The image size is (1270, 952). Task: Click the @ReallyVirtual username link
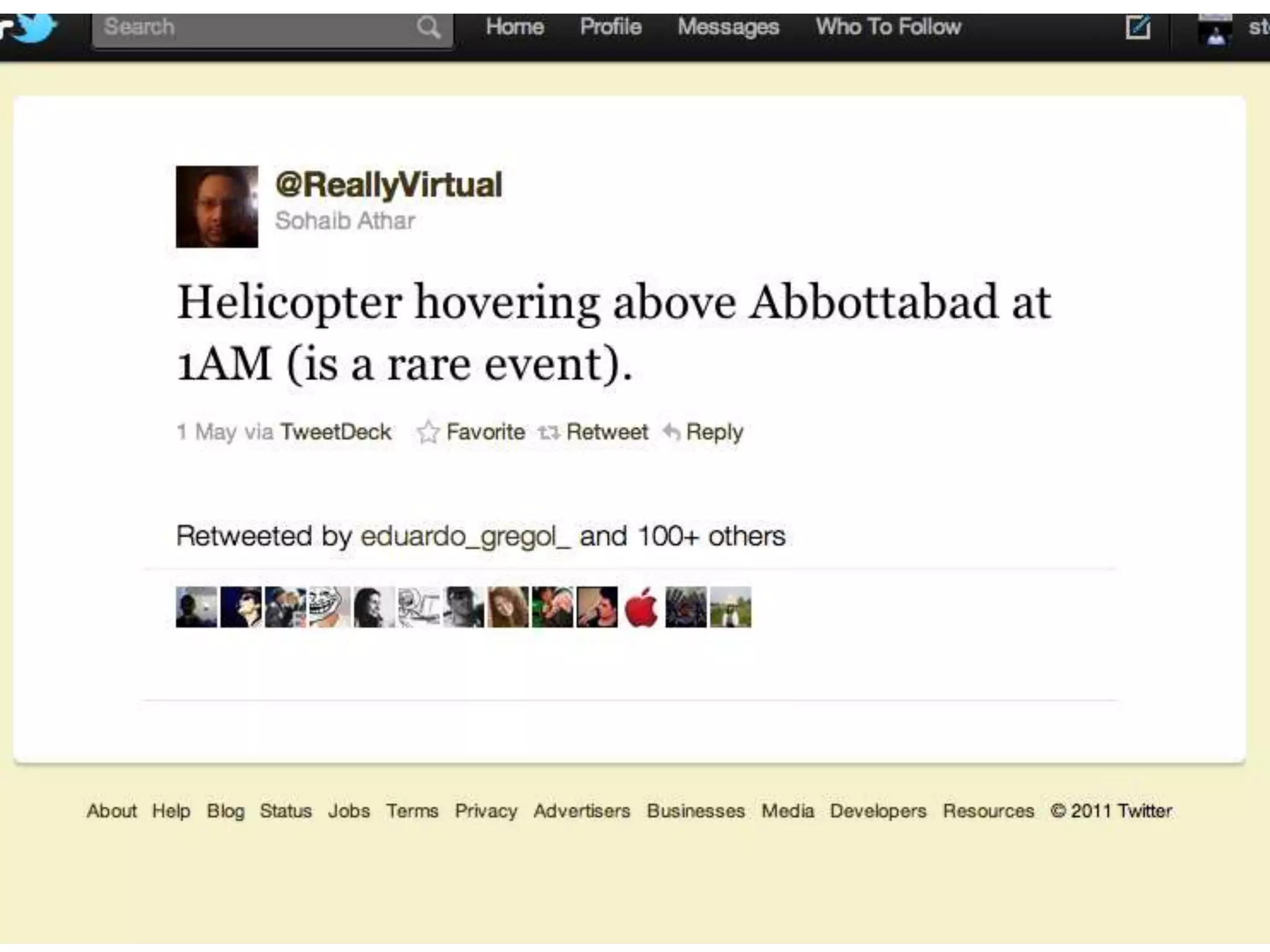pyautogui.click(x=389, y=185)
